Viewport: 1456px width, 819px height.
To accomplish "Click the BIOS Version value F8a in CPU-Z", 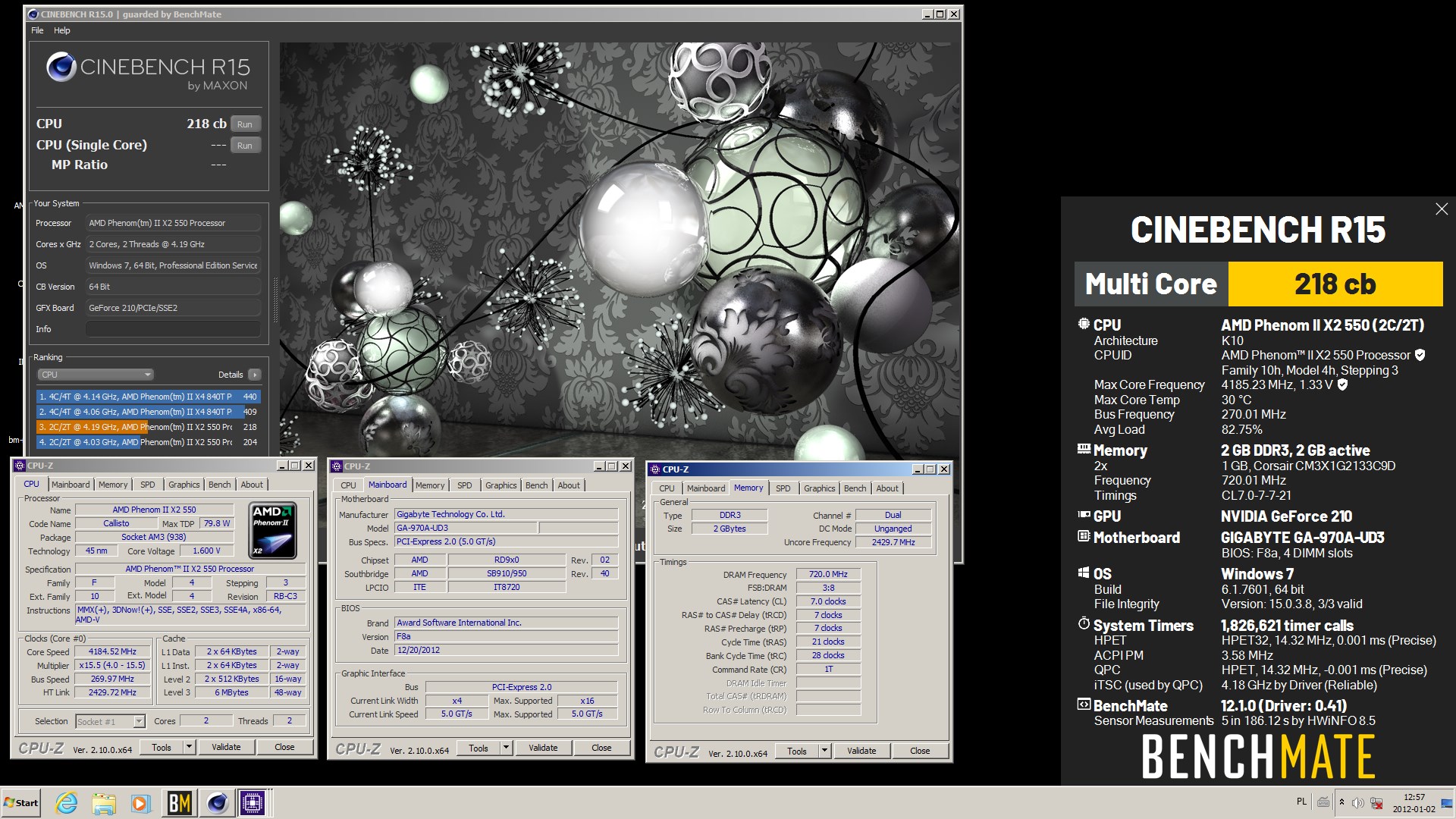I will click(507, 636).
